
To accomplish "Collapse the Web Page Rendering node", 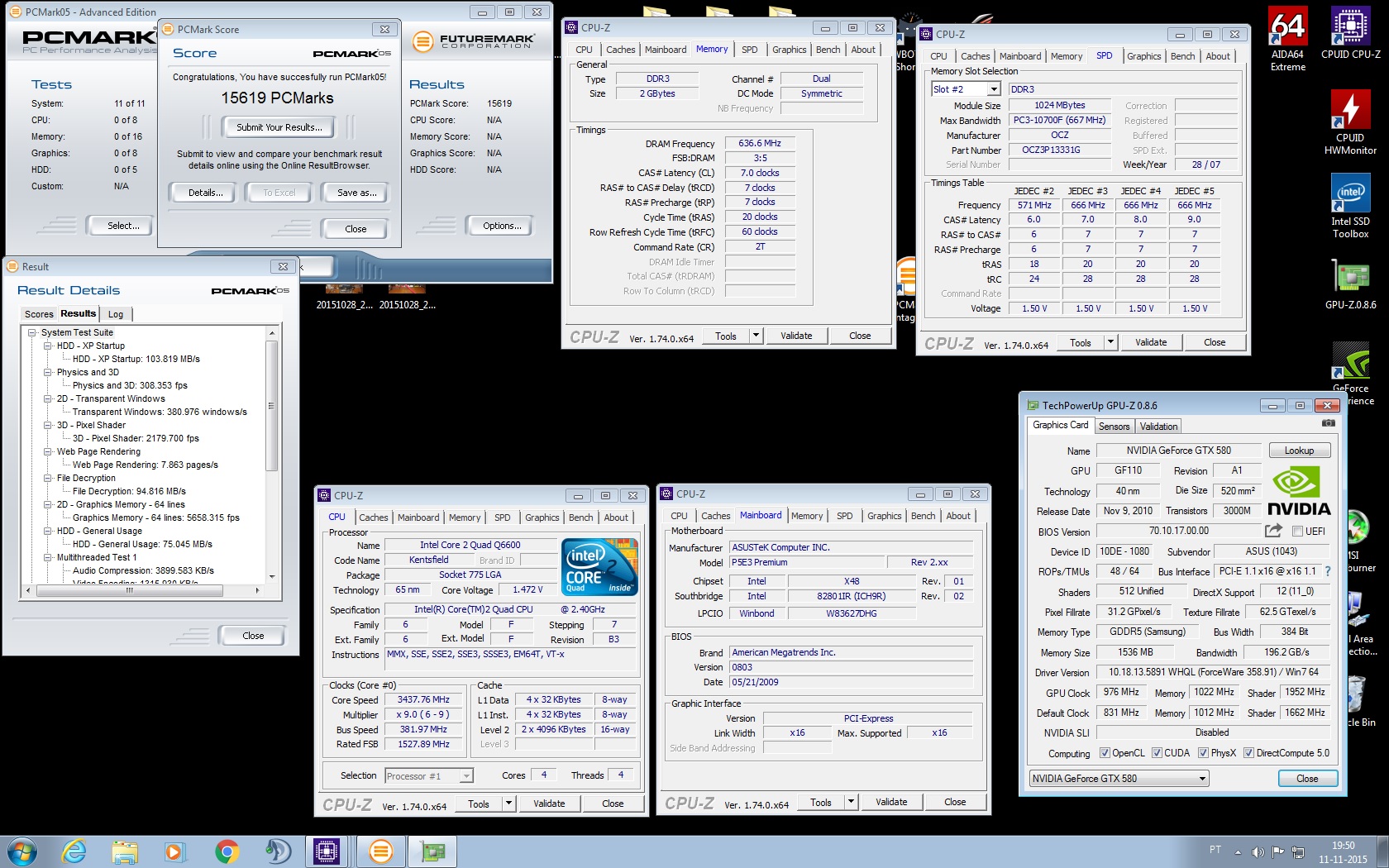I will tap(48, 451).
